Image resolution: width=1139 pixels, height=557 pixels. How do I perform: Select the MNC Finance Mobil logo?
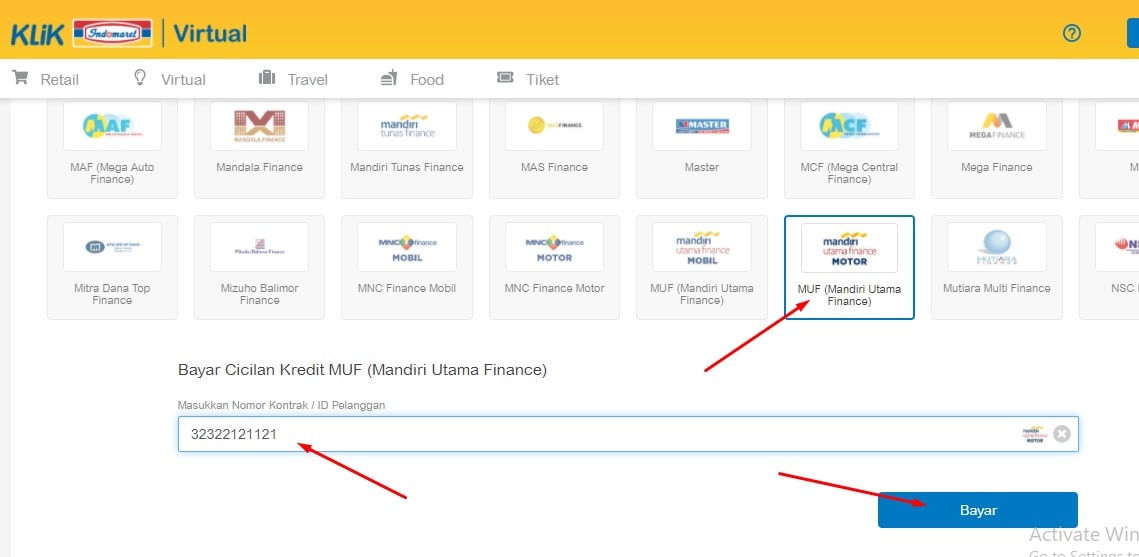pos(407,247)
